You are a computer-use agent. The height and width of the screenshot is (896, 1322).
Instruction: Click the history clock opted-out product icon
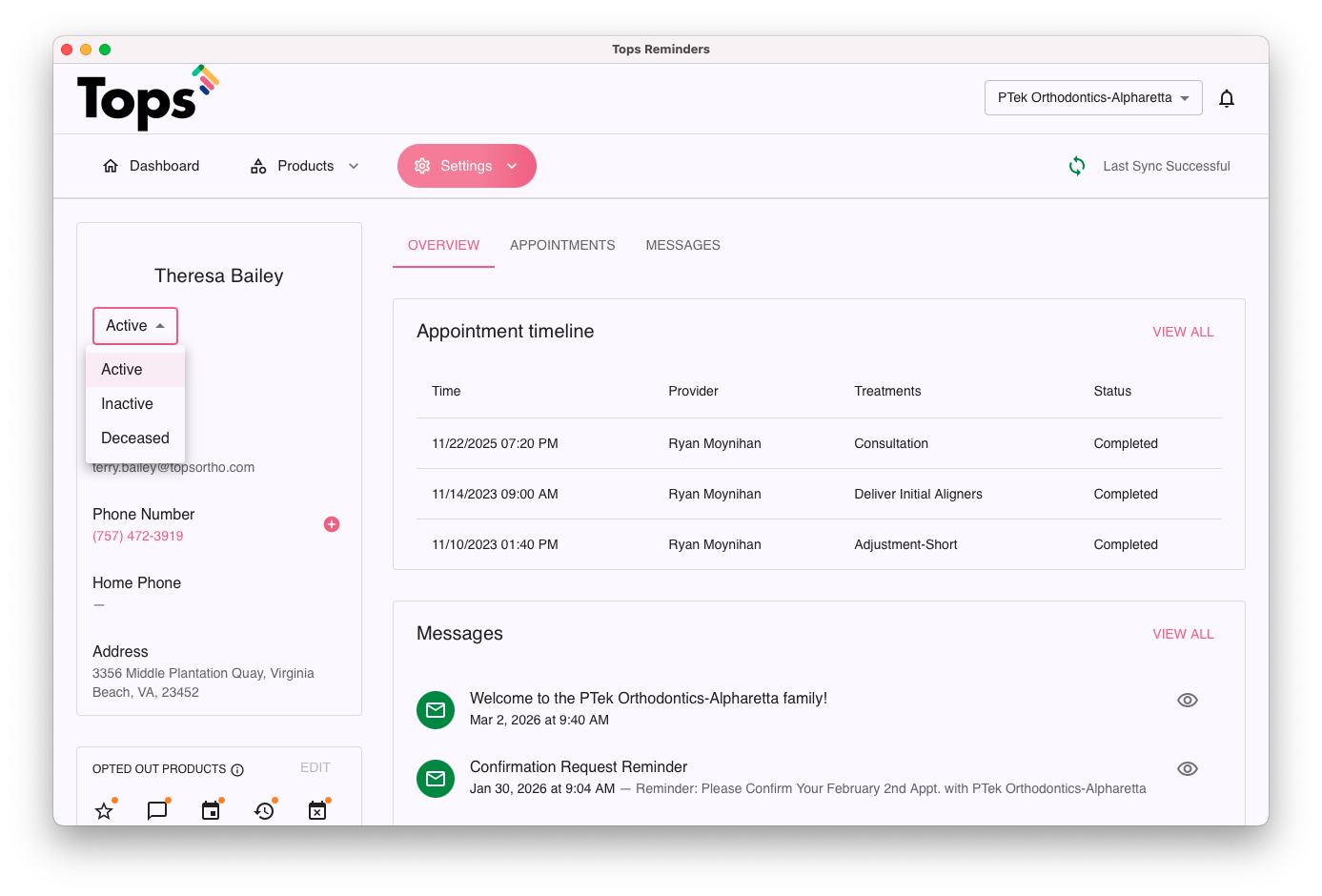click(x=264, y=811)
